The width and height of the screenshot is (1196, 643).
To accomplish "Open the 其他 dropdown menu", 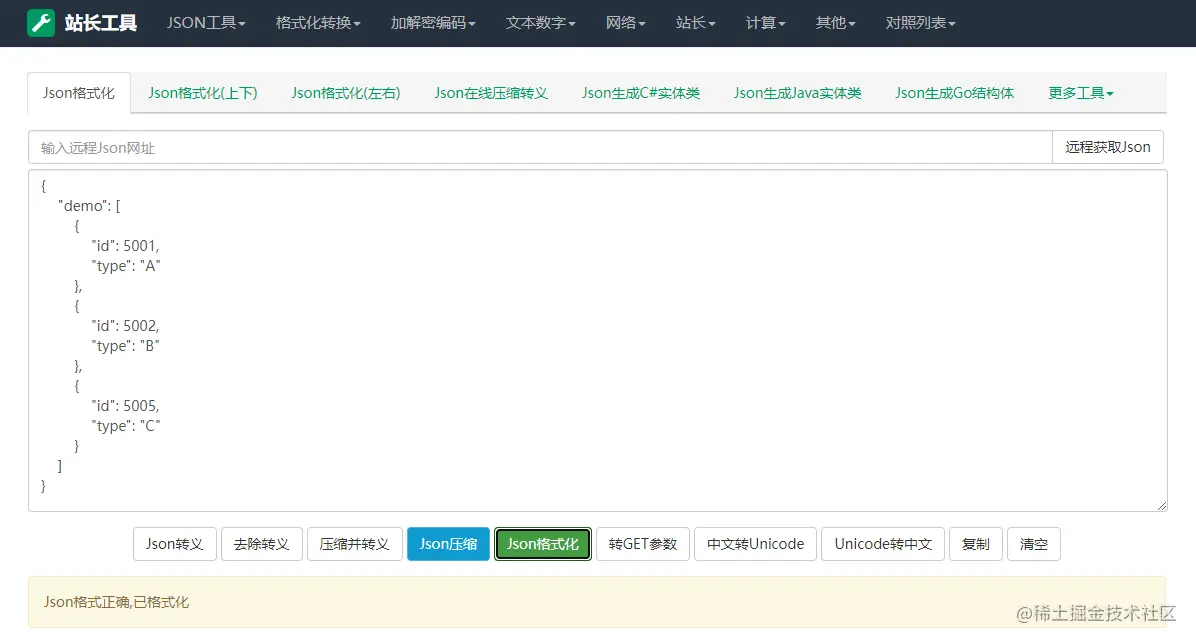I will coord(835,23).
